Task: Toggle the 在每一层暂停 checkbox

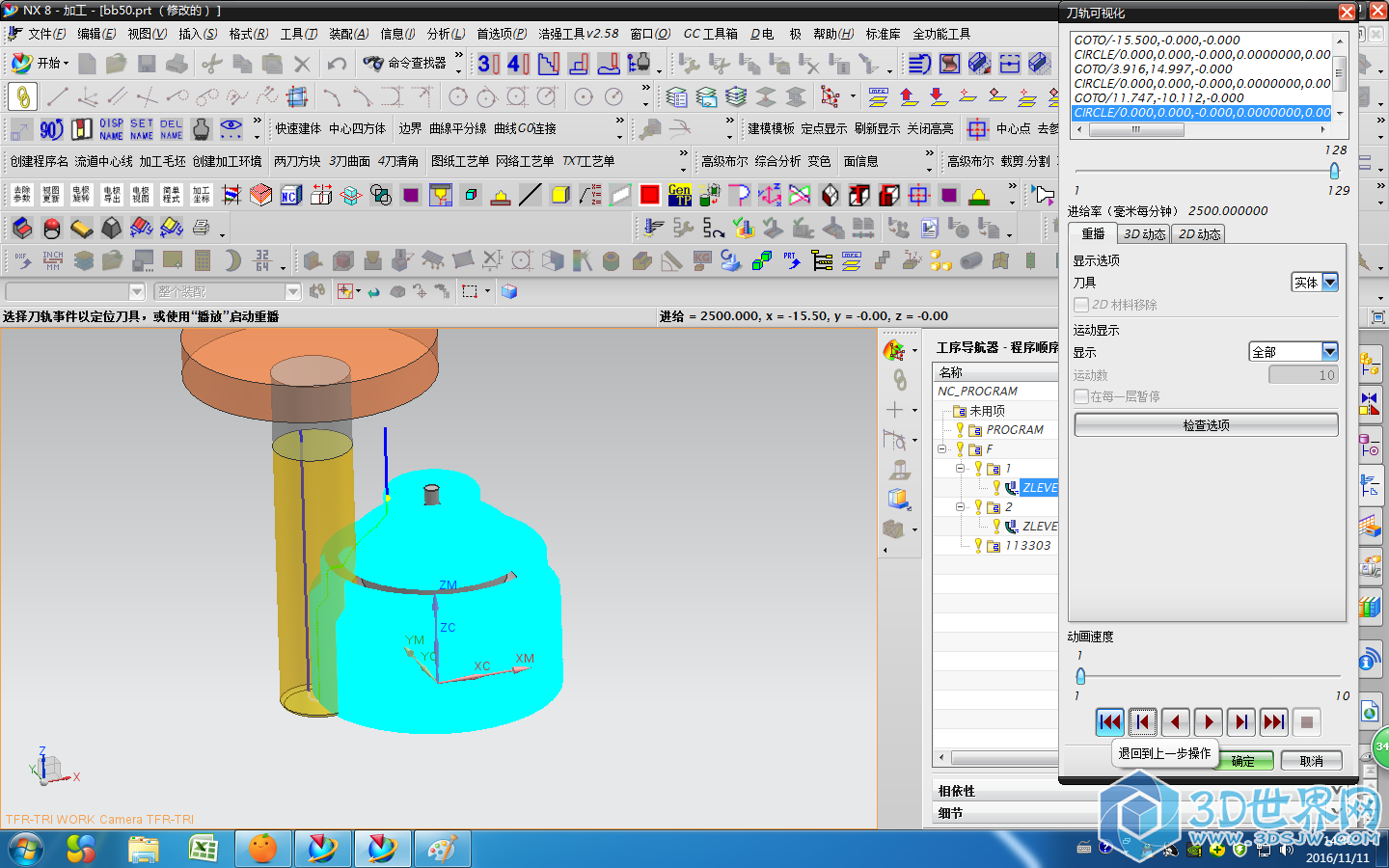Action: coord(1081,396)
